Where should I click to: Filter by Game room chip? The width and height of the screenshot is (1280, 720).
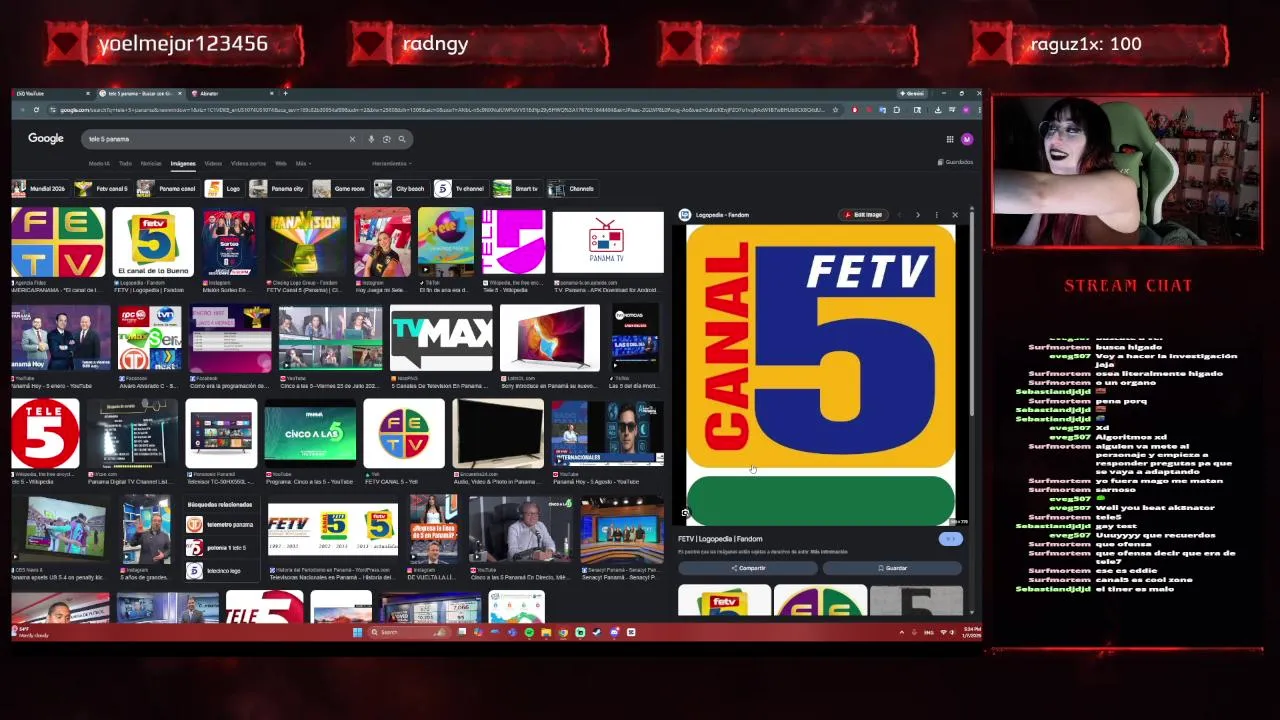pos(340,188)
